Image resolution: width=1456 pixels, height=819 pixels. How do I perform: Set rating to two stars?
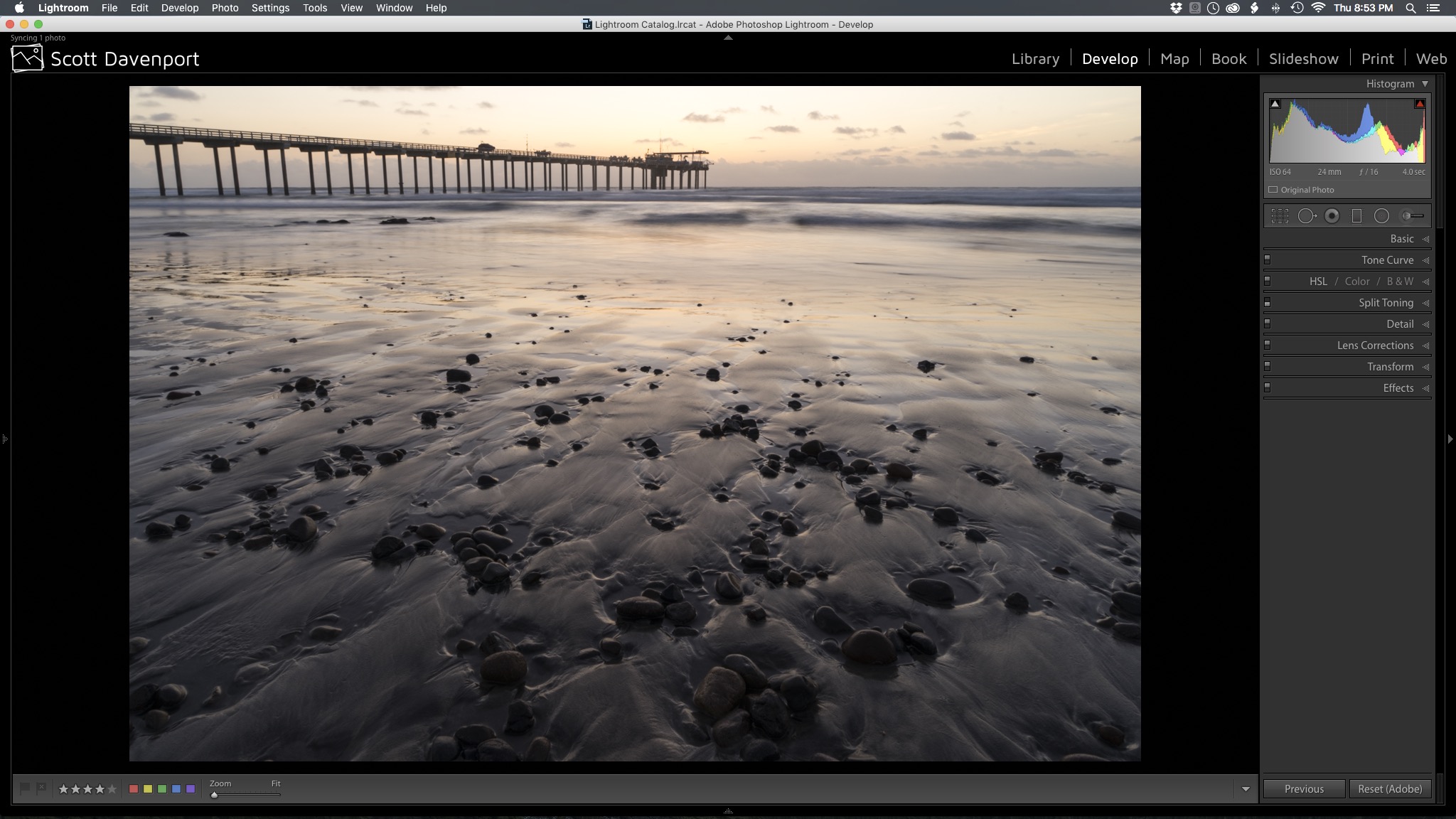coord(75,789)
